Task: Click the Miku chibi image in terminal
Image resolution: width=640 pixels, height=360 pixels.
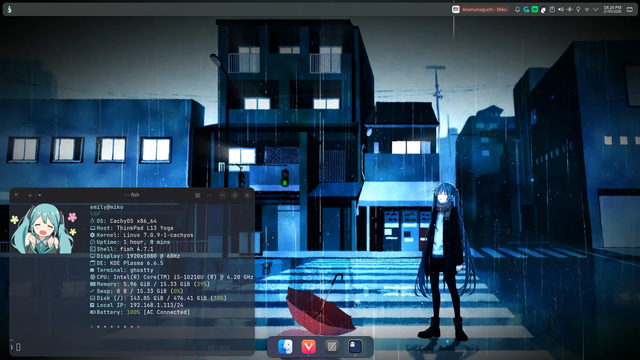Action: (44, 229)
